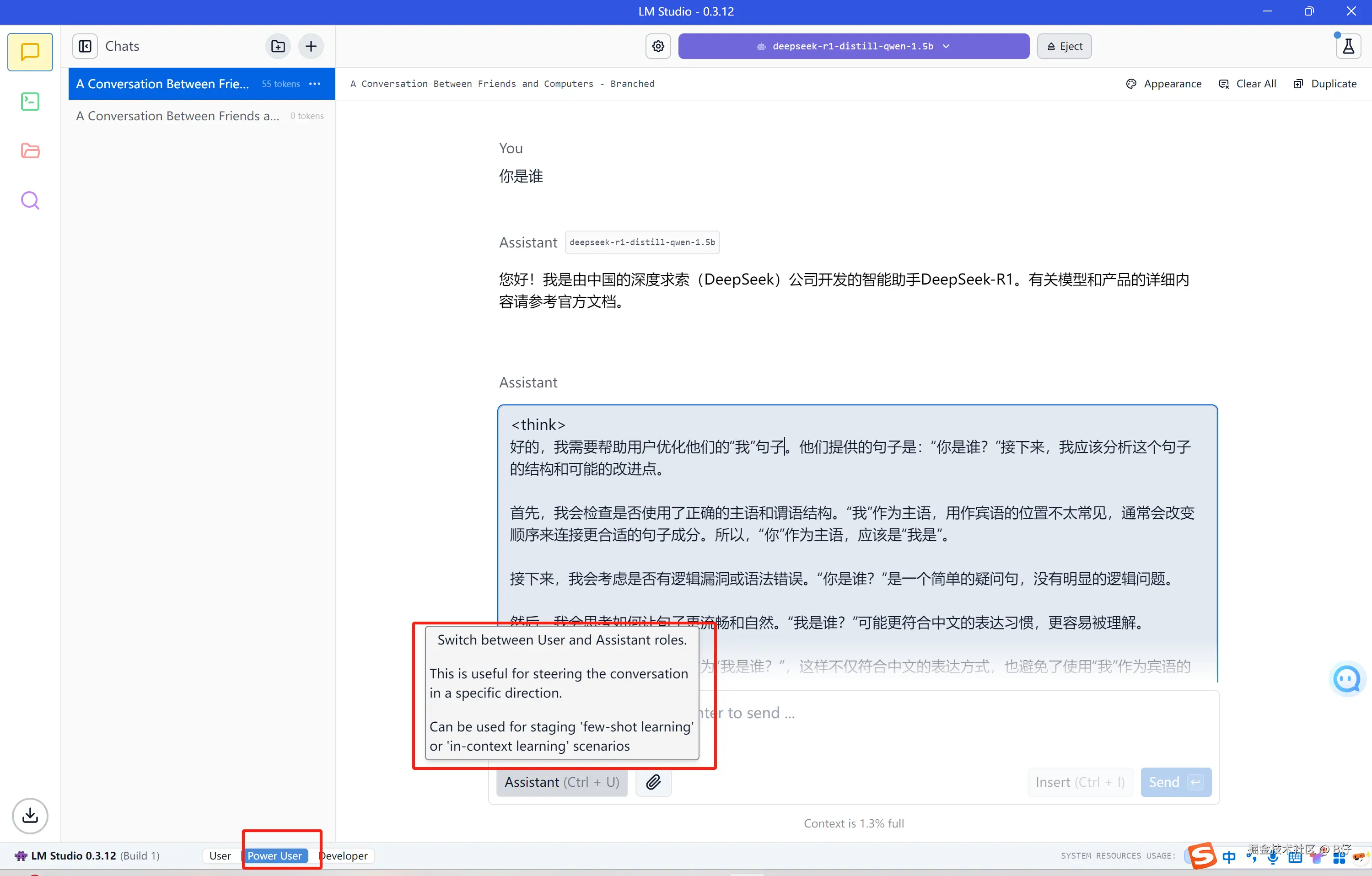Open model settings gear icon
Image resolution: width=1372 pixels, height=876 pixels.
tap(658, 46)
